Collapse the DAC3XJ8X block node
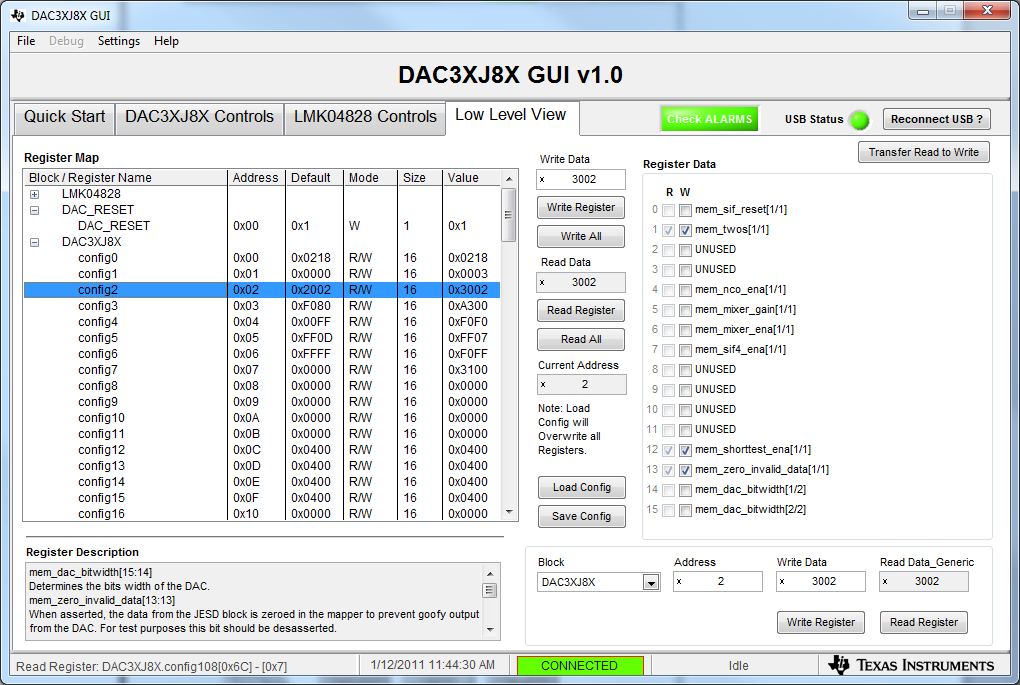This screenshot has width=1020, height=685. point(34,242)
